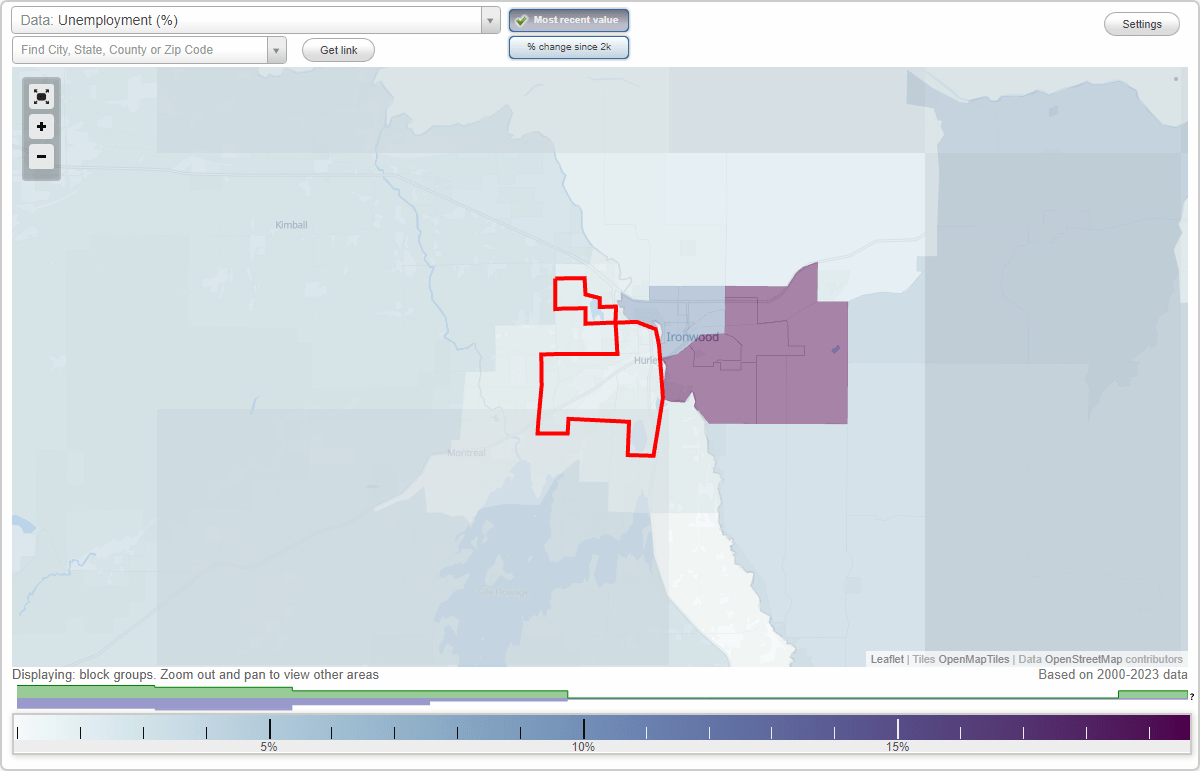Image resolution: width=1200 pixels, height=771 pixels.
Task: Click the histogram help question mark
Action: [1192, 696]
